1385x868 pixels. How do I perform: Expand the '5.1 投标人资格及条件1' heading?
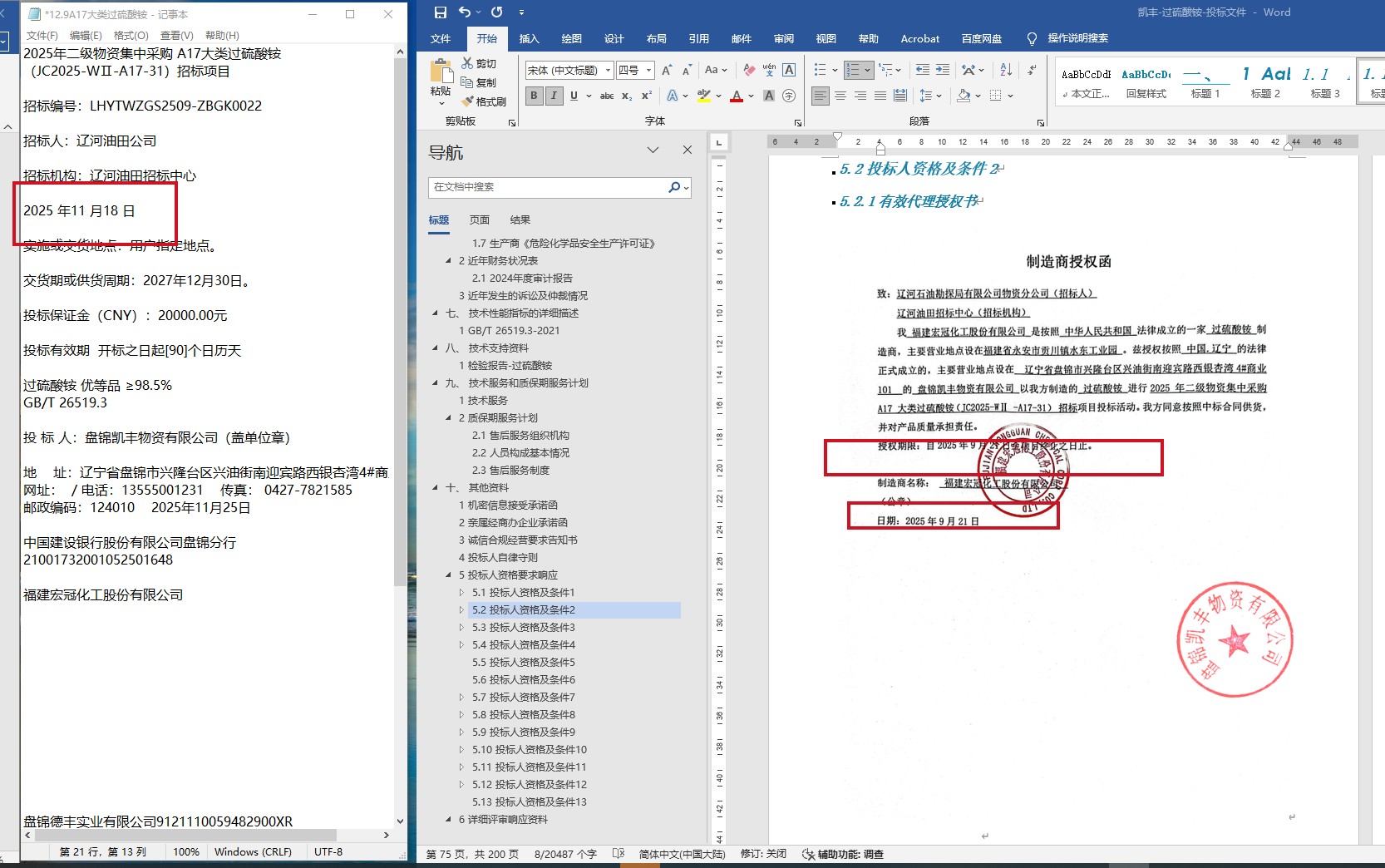[x=461, y=593]
